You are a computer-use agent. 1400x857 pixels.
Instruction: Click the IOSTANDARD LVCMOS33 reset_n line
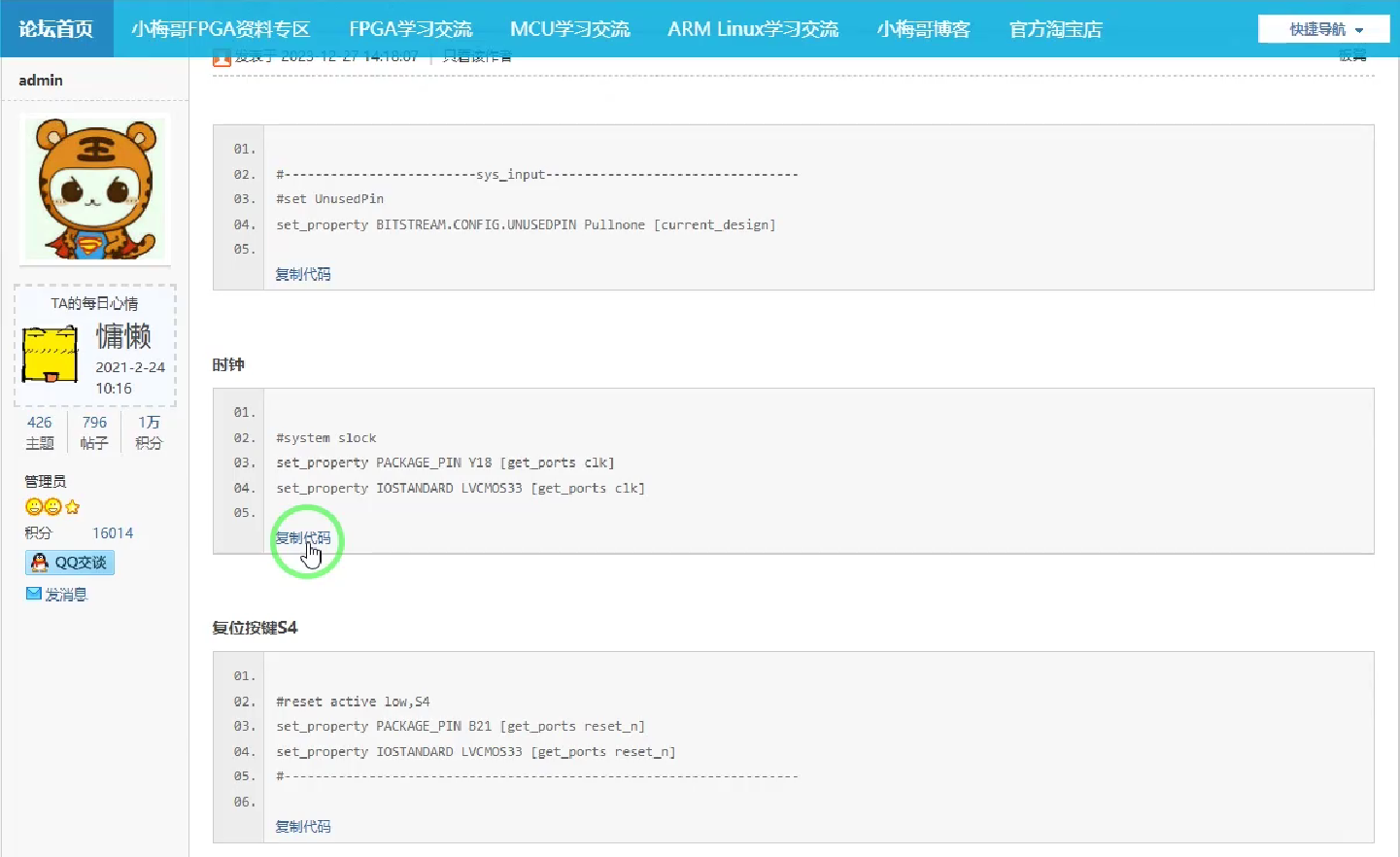pyautogui.click(x=476, y=751)
